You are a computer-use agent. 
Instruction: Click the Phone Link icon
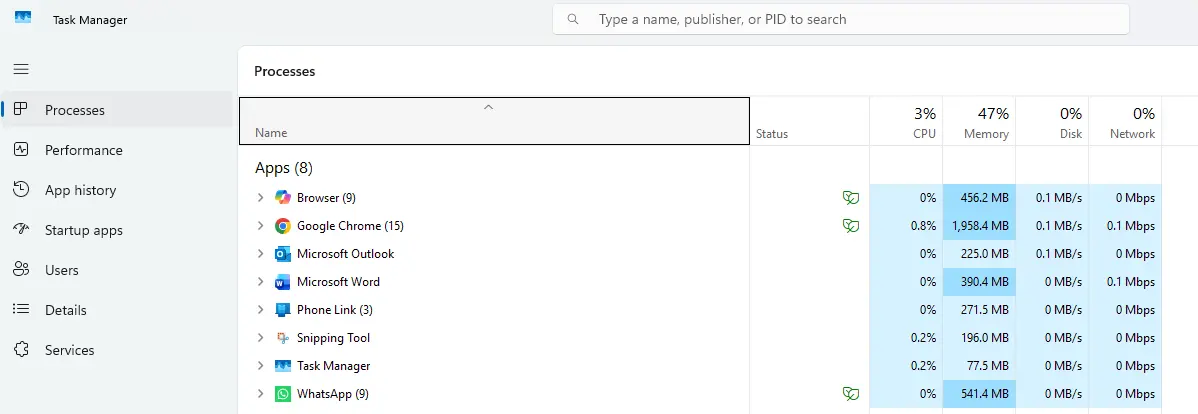pyautogui.click(x=283, y=309)
